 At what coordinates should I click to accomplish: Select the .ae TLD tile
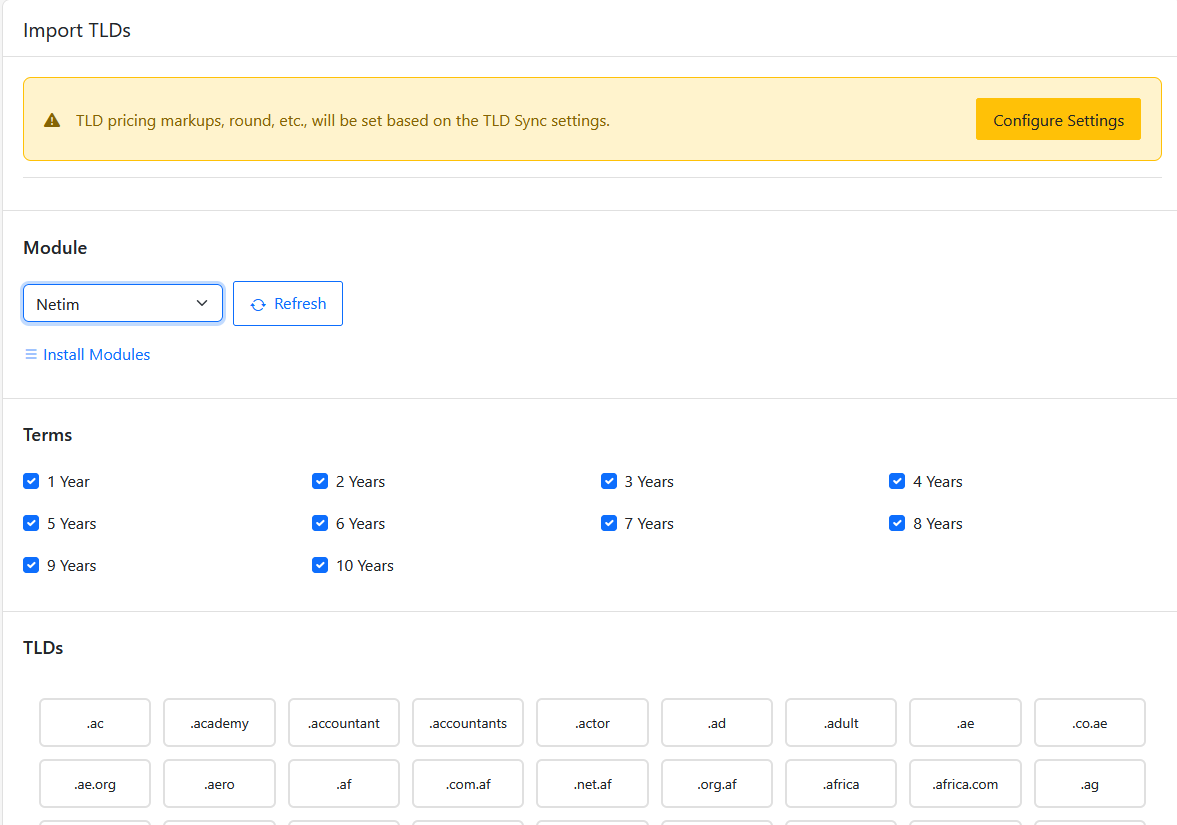coord(965,723)
